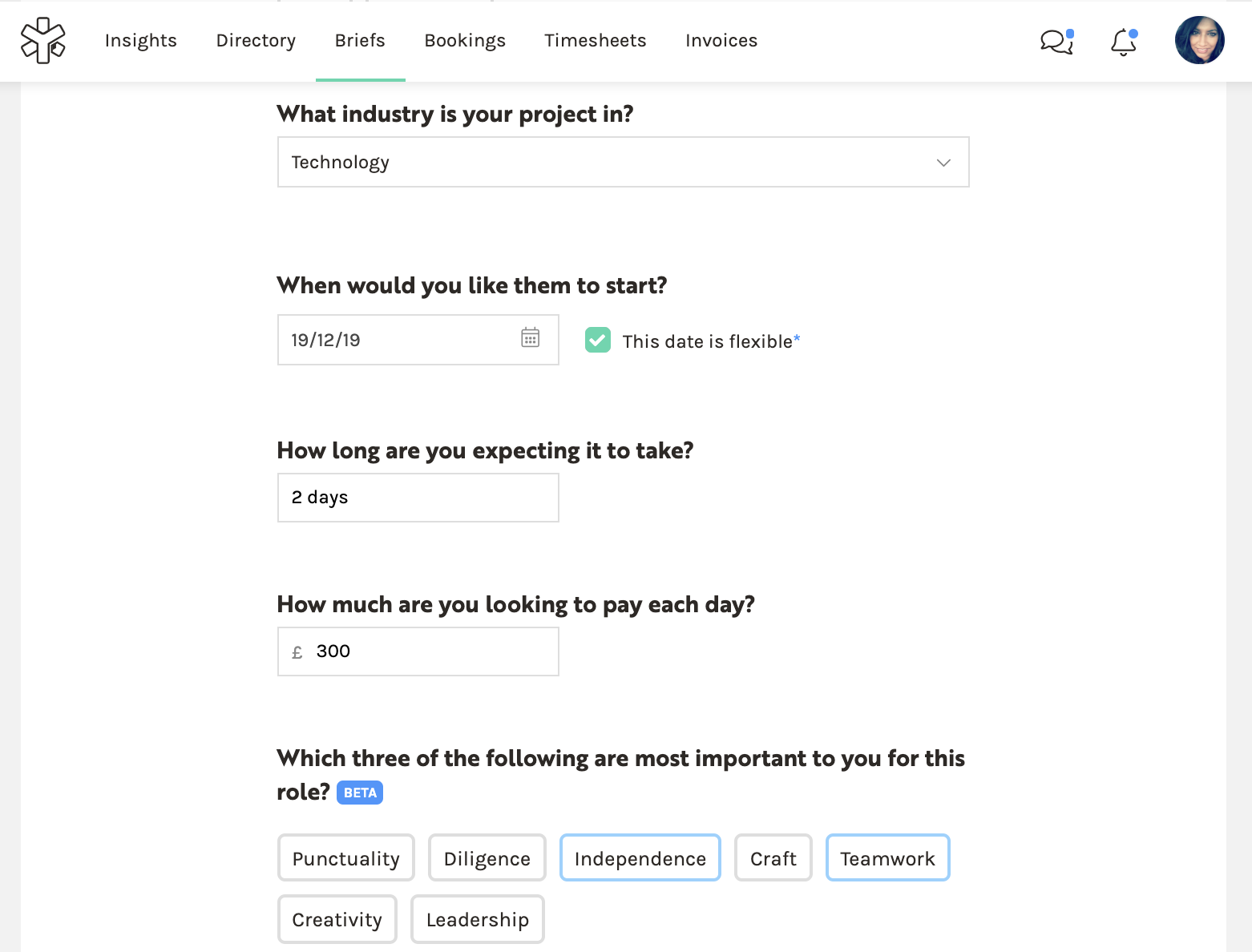Open the Timesheets page

595,41
